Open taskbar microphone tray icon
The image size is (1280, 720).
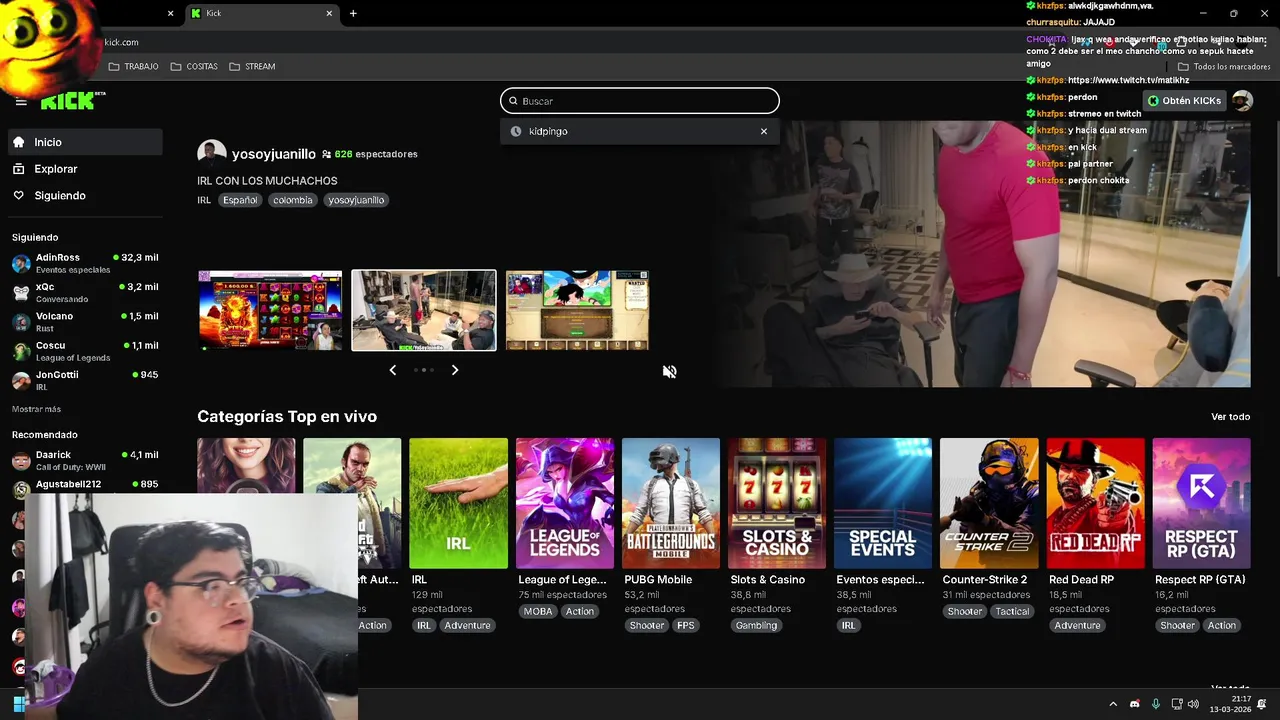(x=1155, y=704)
